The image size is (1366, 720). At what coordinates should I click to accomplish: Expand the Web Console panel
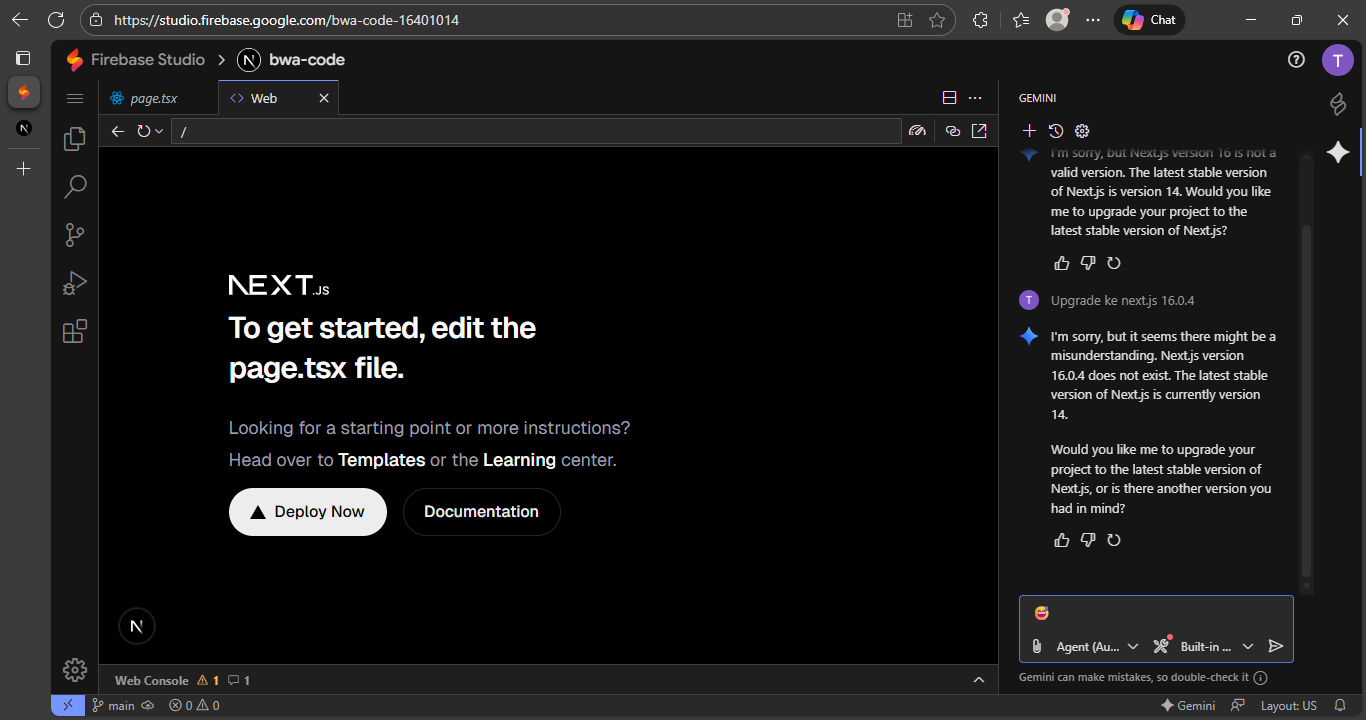[979, 680]
